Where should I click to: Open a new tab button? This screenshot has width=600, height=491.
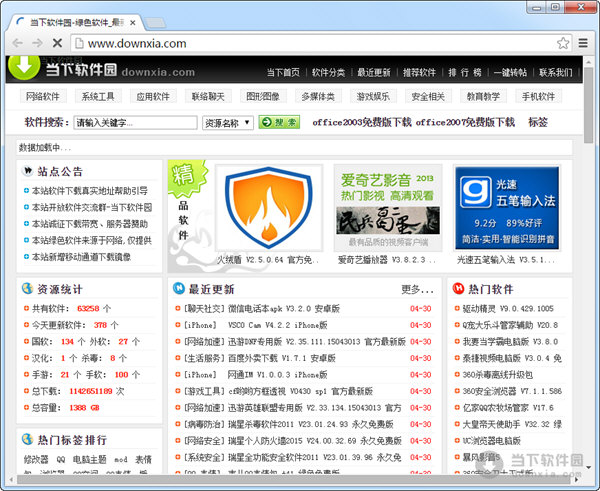156,23
